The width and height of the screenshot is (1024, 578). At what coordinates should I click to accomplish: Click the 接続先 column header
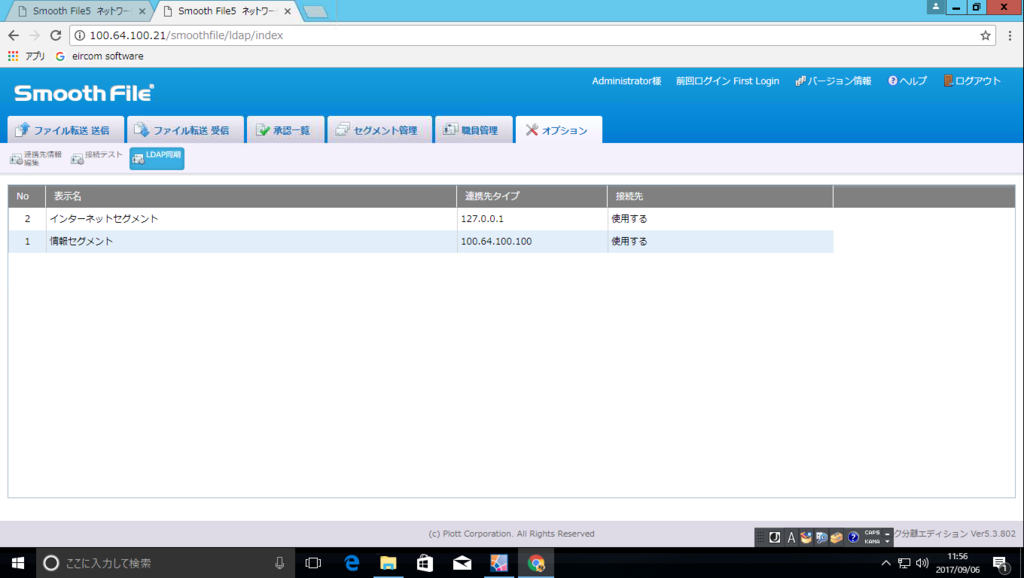[720, 196]
